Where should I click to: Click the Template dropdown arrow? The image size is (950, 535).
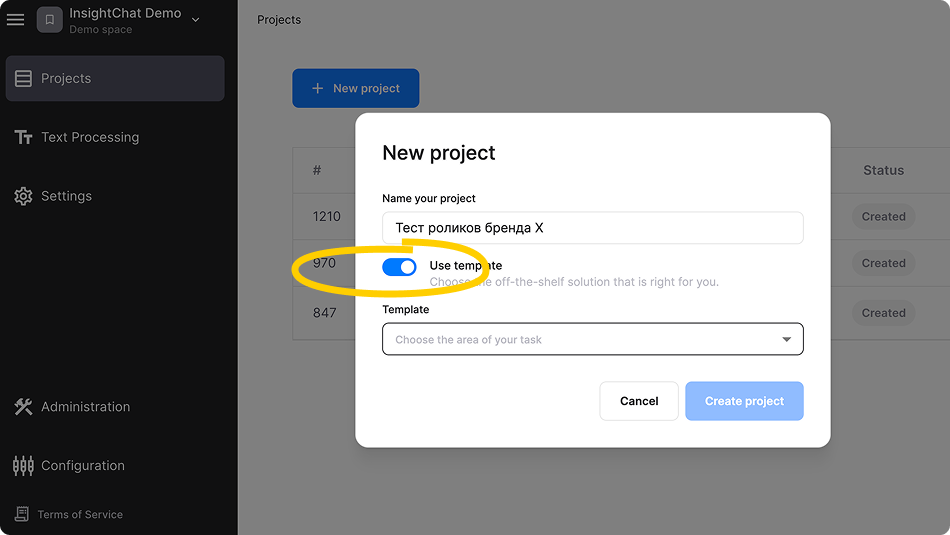(786, 339)
